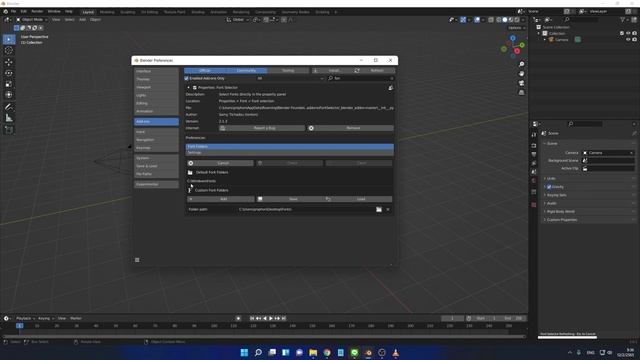Open the Render properties tab icon
Screen dimensions: 640x360
(x=534, y=145)
